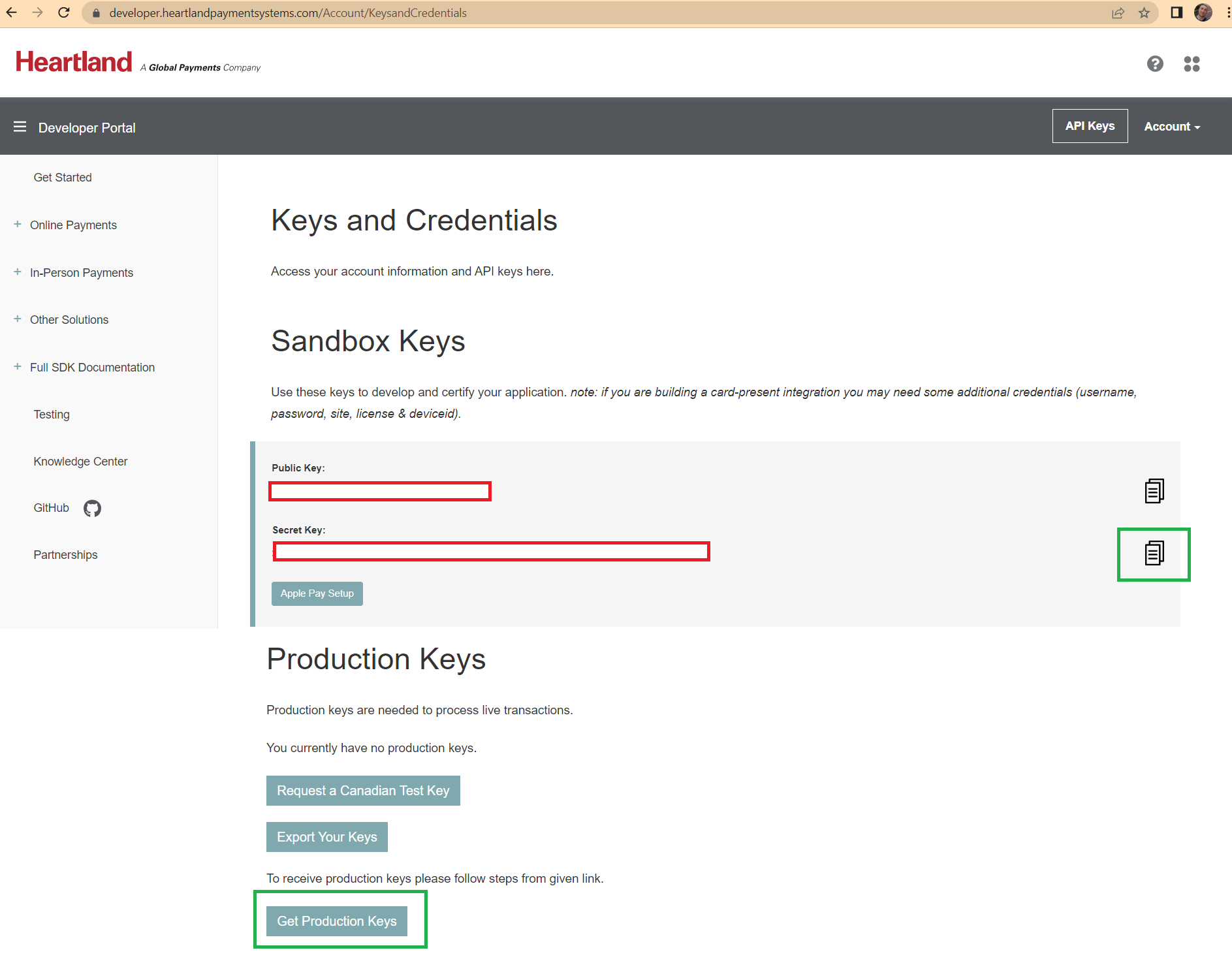Open Partnerships in sidebar
The height and width of the screenshot is (963, 1232).
click(x=65, y=555)
